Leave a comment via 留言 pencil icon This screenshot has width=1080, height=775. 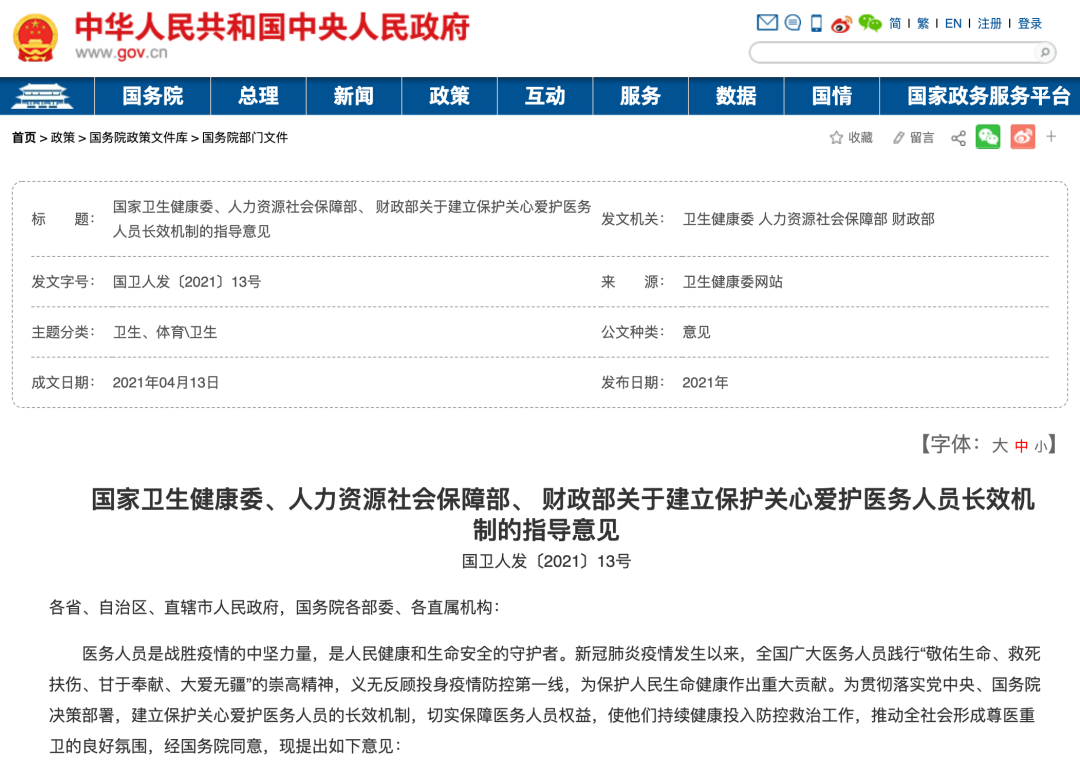pos(899,138)
